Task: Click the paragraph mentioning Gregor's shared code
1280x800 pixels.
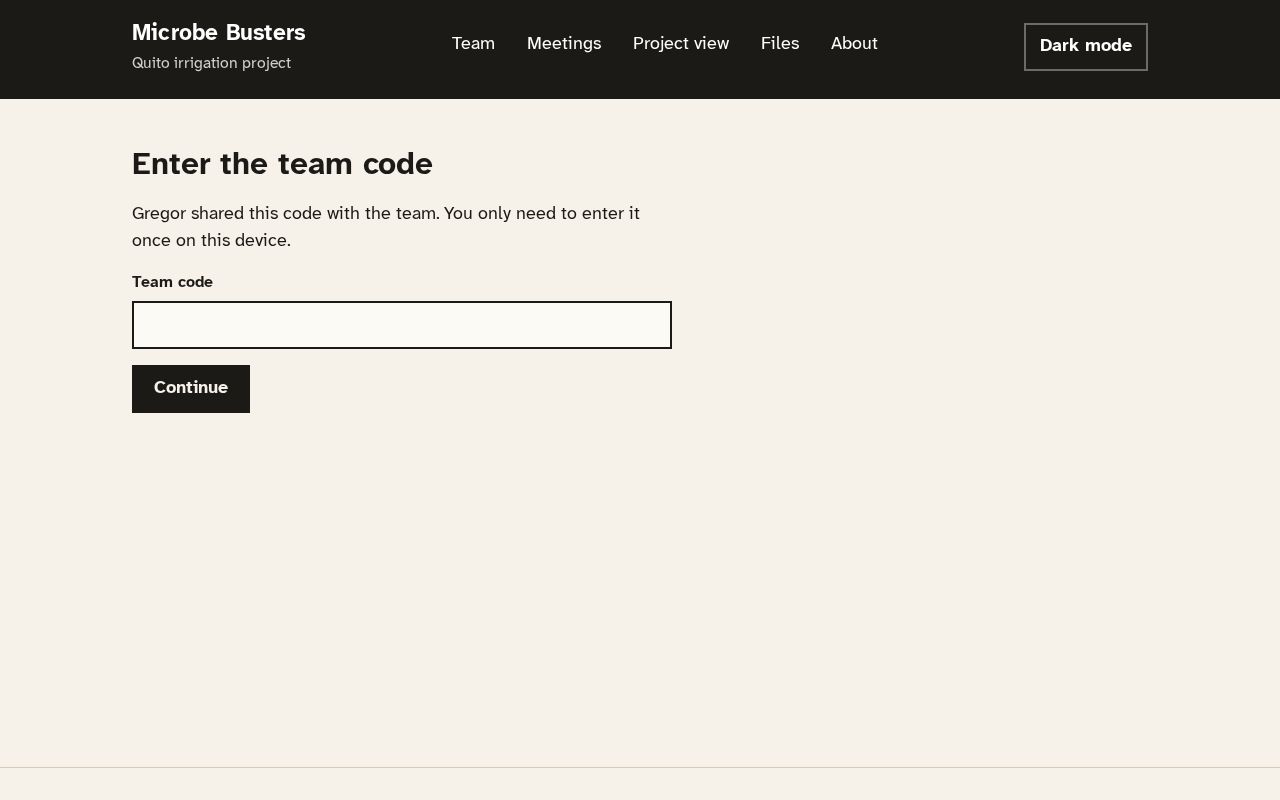Action: point(386,226)
